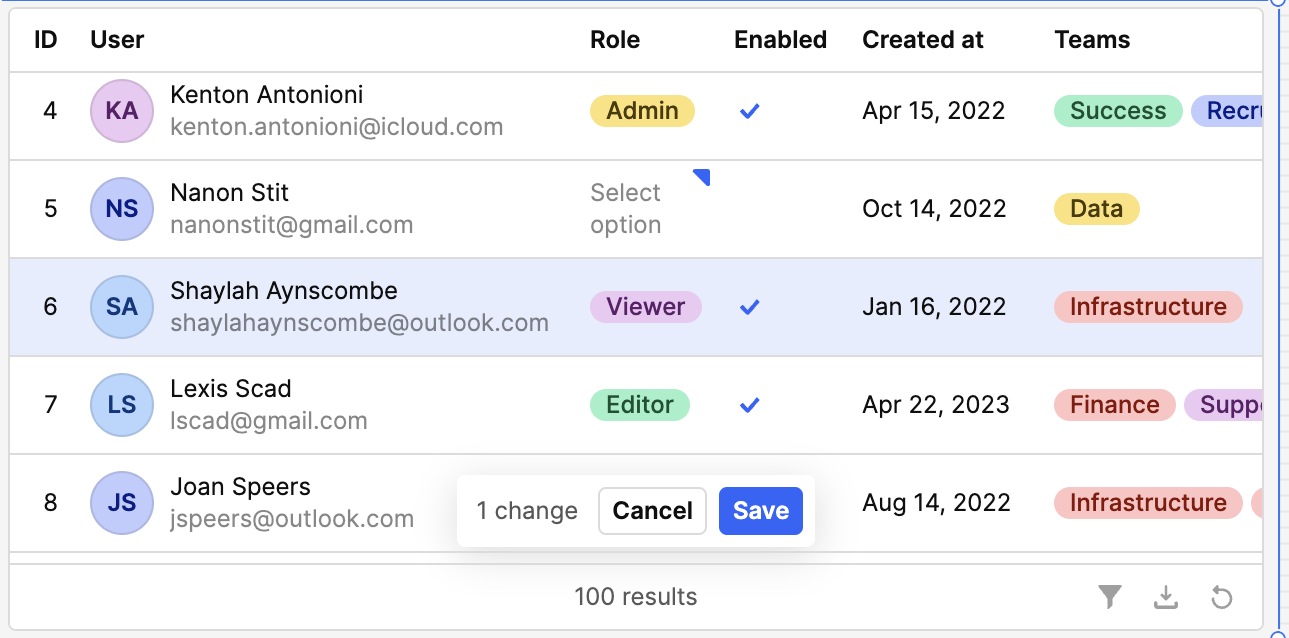1289x638 pixels.
Task: Cancel the pending change
Action: 652,511
